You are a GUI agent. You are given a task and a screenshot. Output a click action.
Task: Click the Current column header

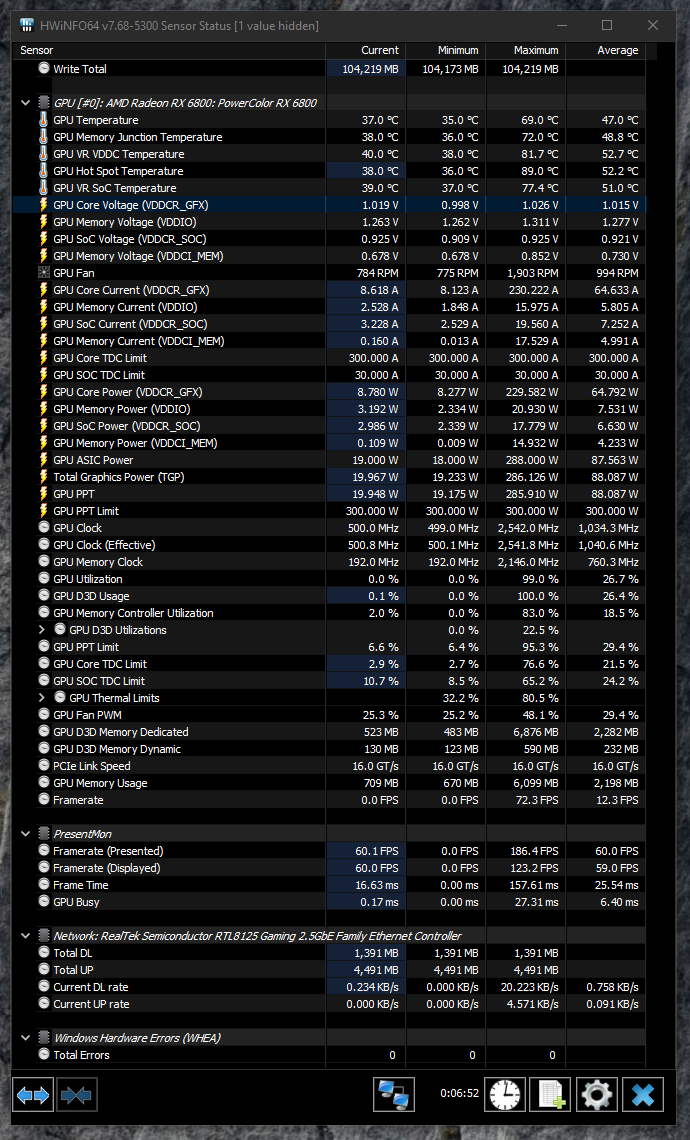point(366,50)
